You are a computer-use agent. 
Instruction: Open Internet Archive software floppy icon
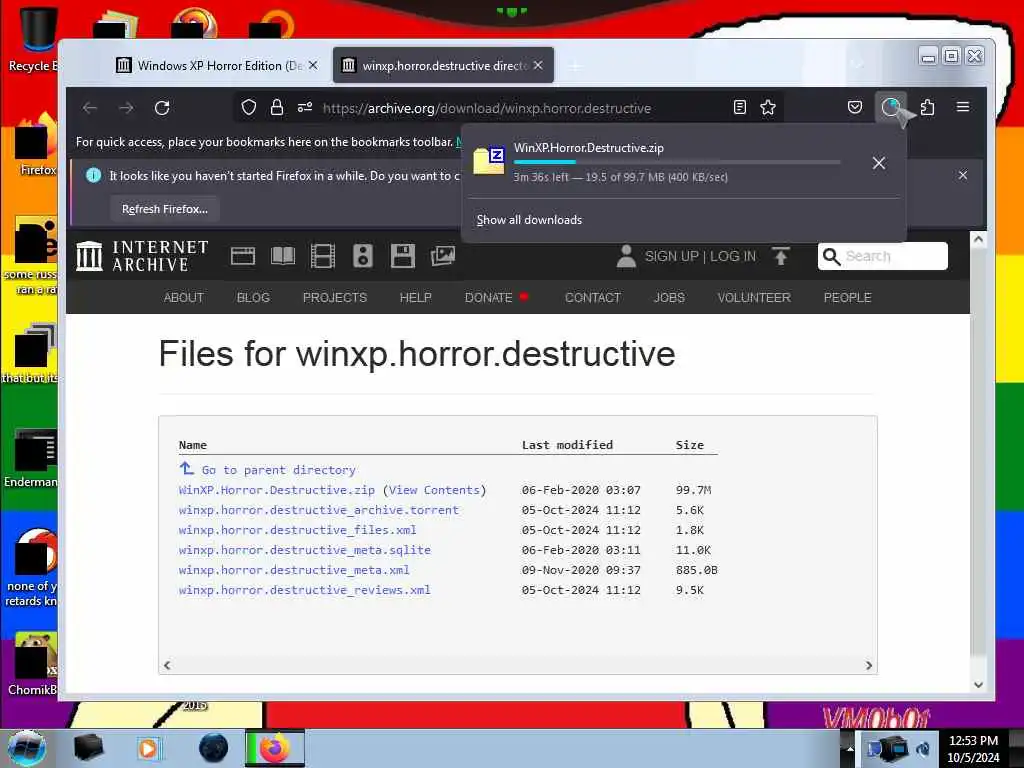(403, 256)
